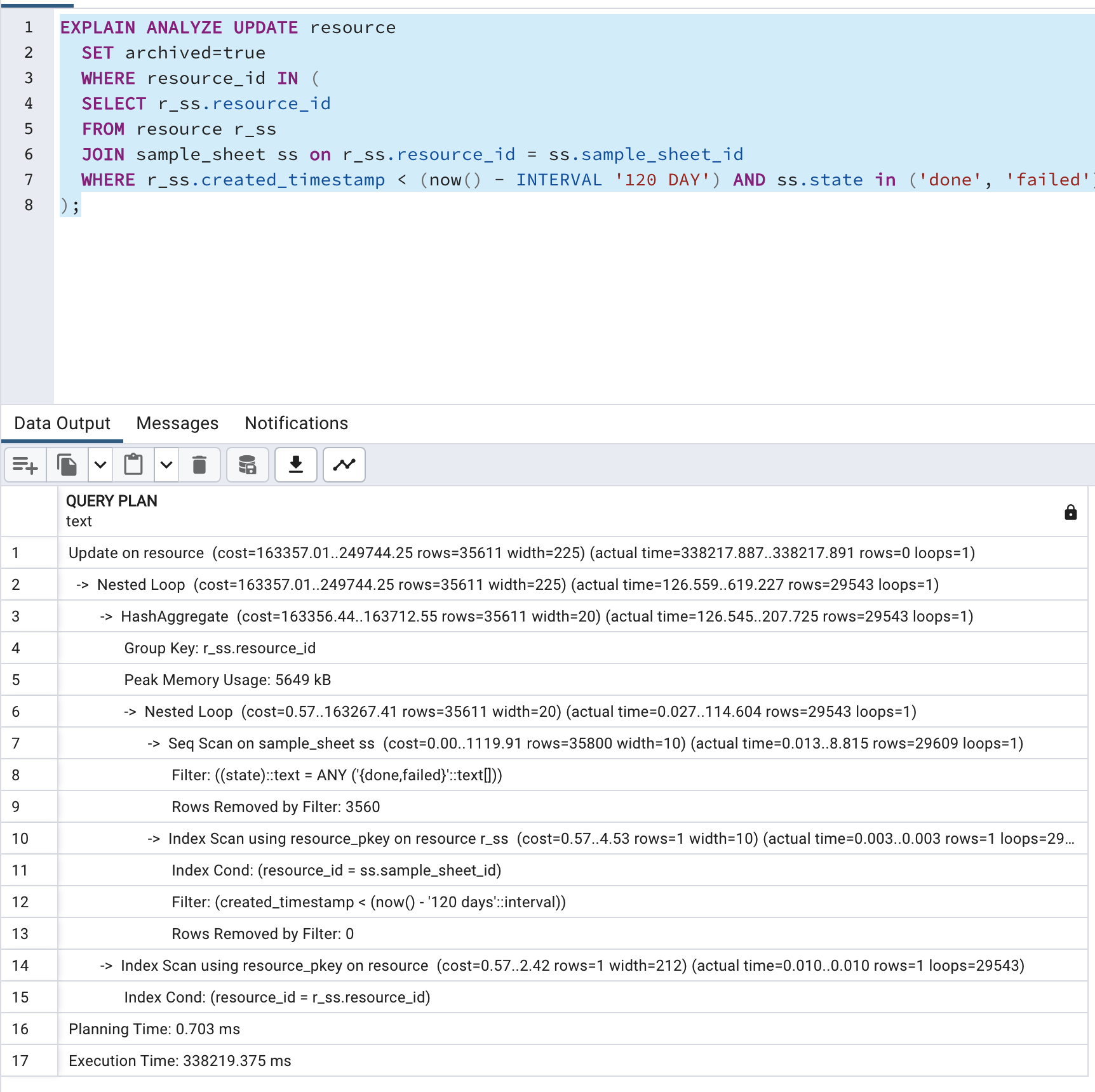Select the 'Seq Scan on sample_sheet ss' row
This screenshot has height=1092, width=1095.
[x=572, y=743]
